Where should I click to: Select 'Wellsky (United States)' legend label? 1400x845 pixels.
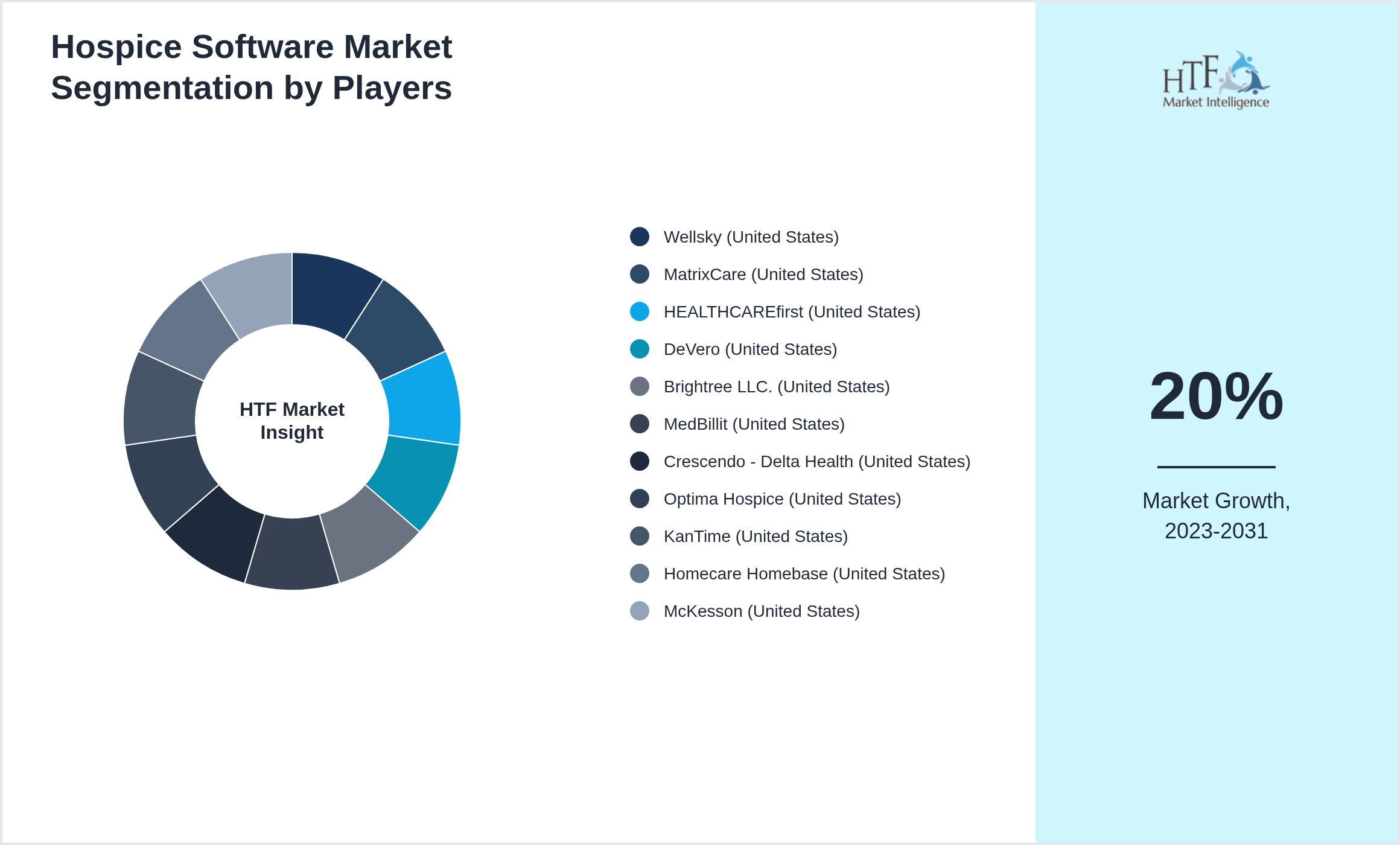pos(751,237)
